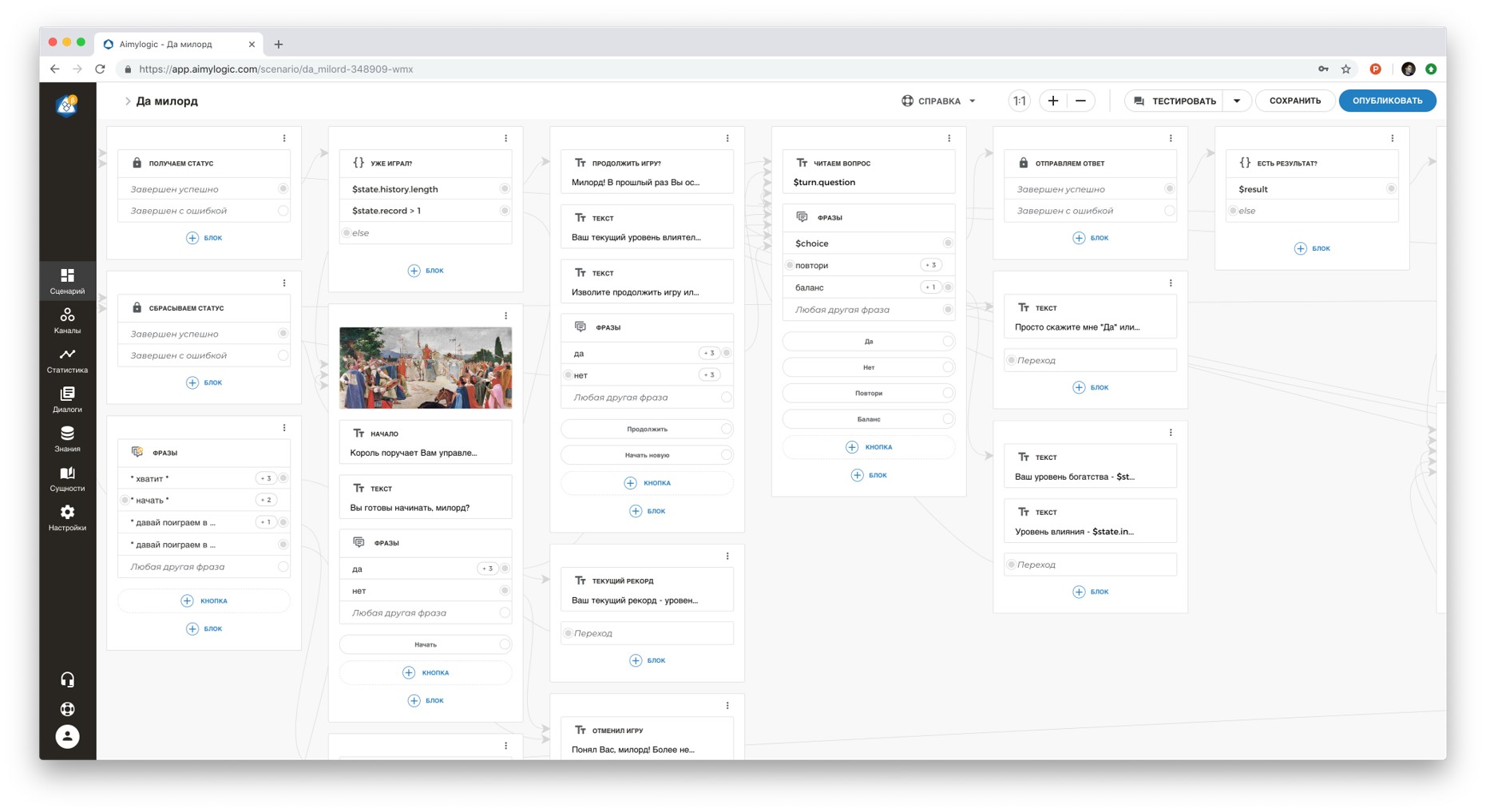Expand +1 synonyms of first давай поиграем
The width and height of the screenshot is (1486, 812).
[266, 522]
